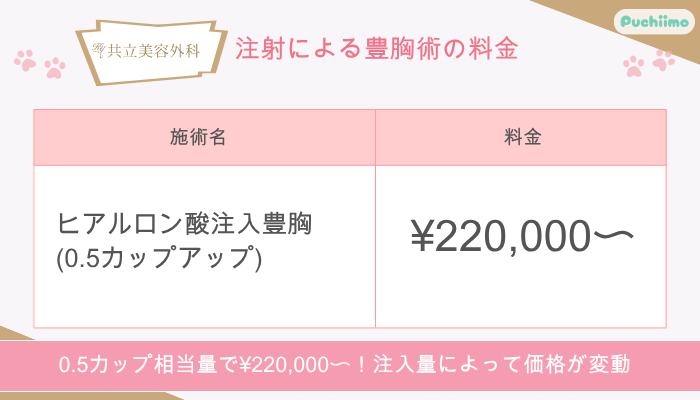This screenshot has height=400, width=700.
Task: Click the (0.5カップアップ) subtext
Action: click(160, 257)
